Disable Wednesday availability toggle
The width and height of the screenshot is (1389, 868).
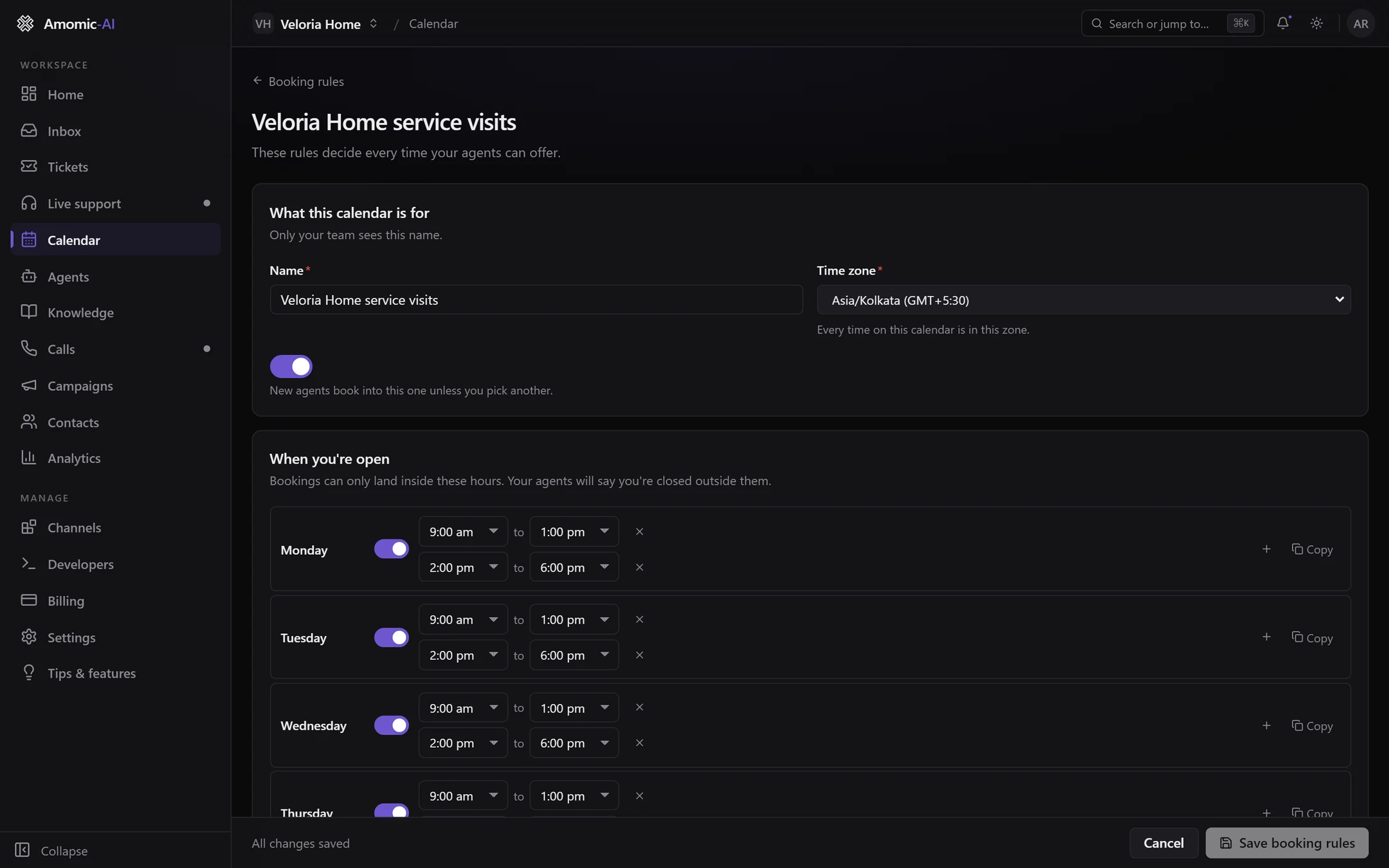[391, 725]
